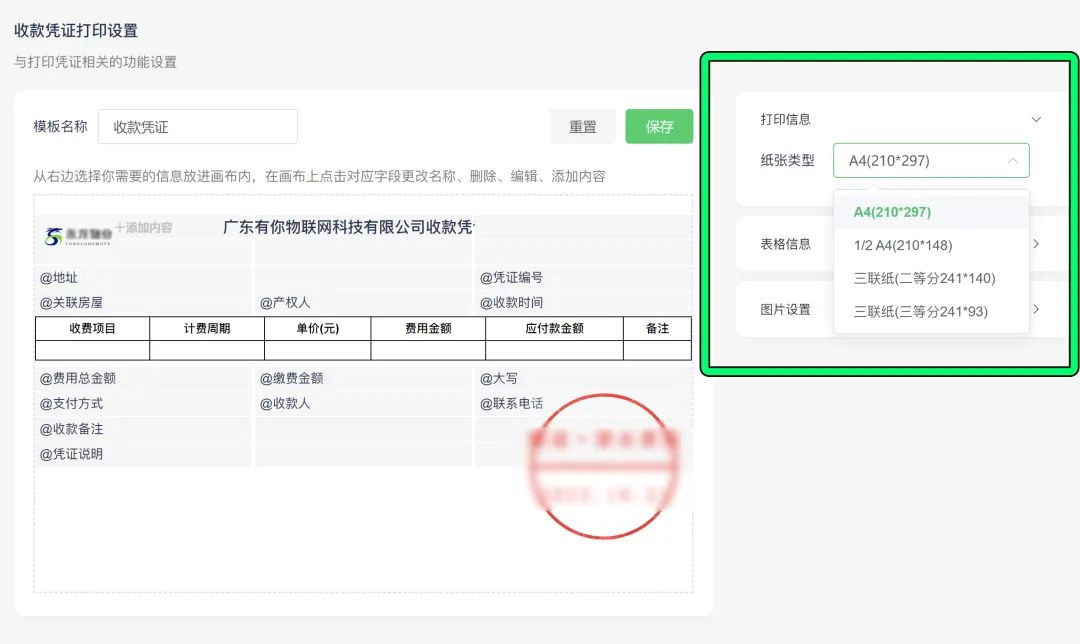Click the @联系电话 field
The image size is (1080, 644).
[x=511, y=403]
